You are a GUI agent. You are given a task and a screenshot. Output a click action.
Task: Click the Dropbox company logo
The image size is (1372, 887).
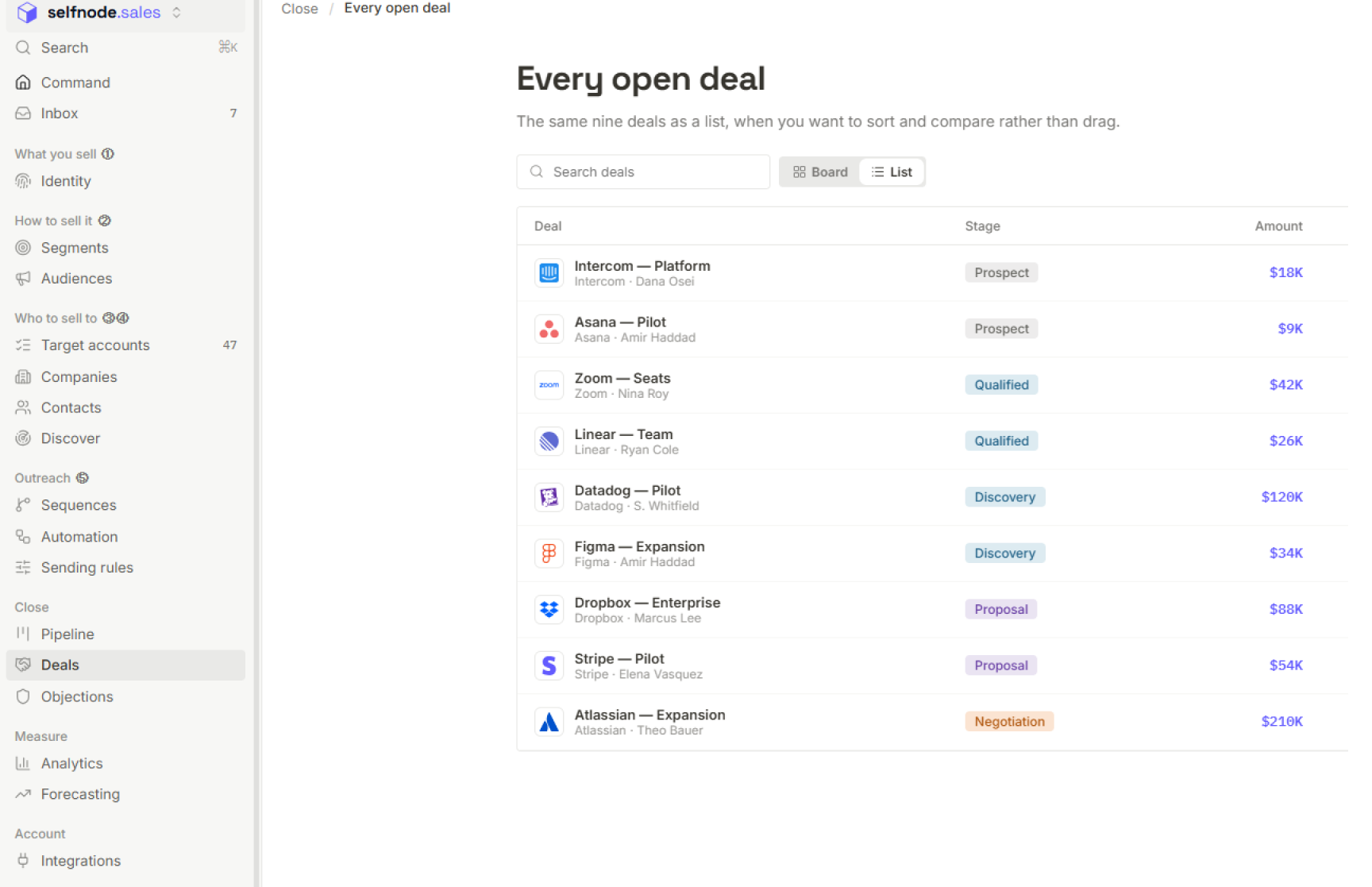pos(549,610)
